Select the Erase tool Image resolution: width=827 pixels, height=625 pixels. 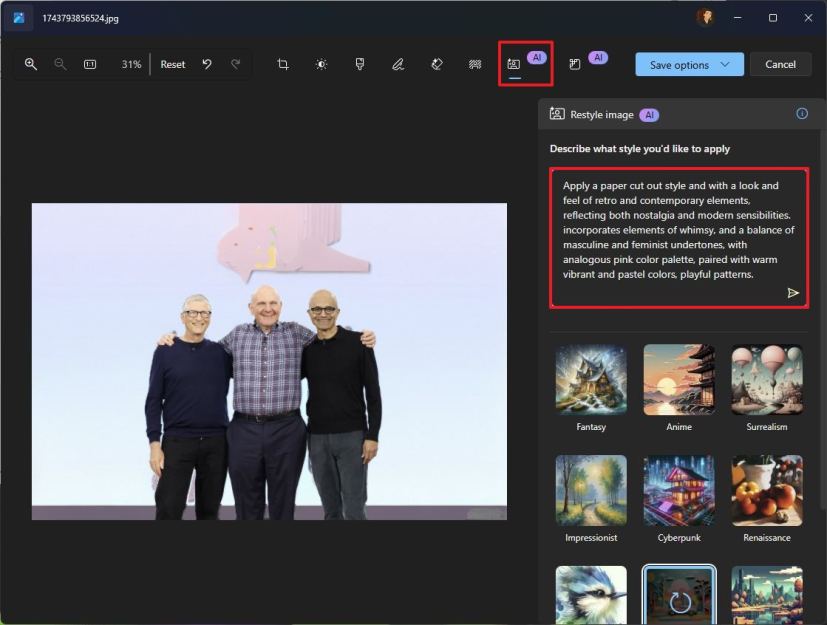(x=436, y=63)
